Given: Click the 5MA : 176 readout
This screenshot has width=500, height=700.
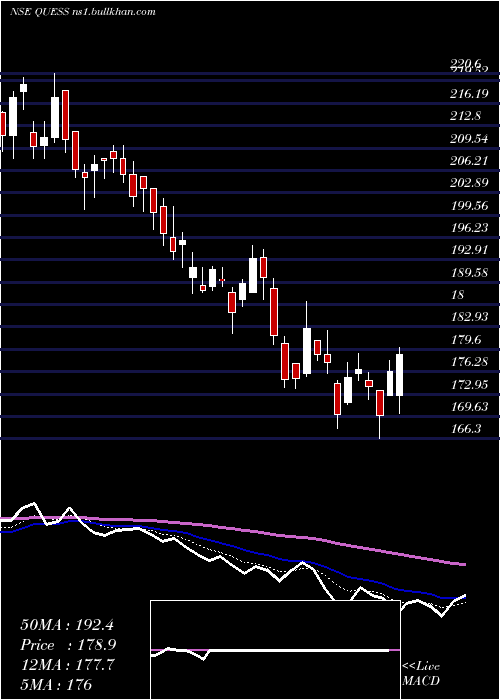Looking at the screenshot, I should [56, 684].
